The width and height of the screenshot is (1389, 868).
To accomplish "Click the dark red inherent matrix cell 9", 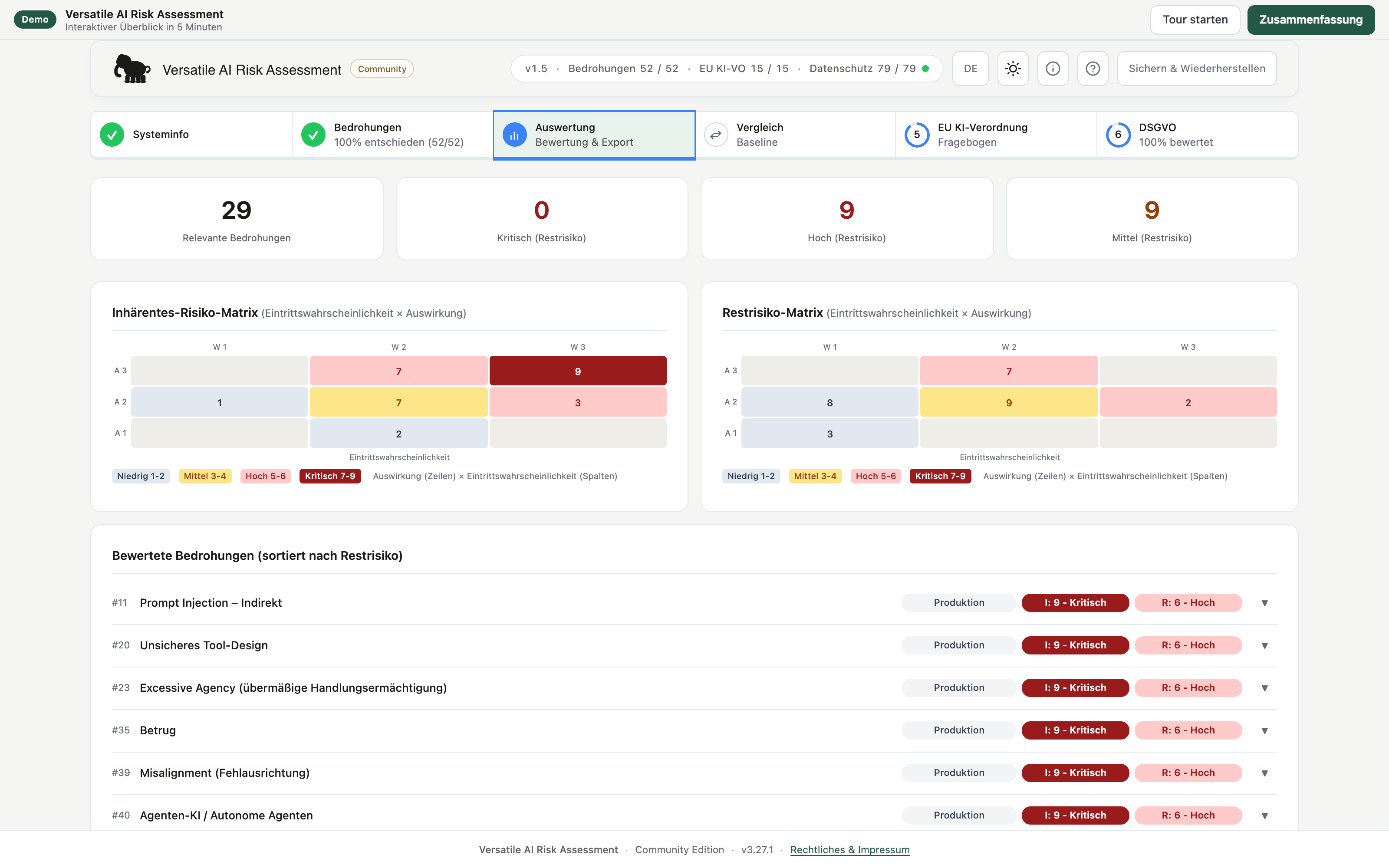I will click(577, 371).
